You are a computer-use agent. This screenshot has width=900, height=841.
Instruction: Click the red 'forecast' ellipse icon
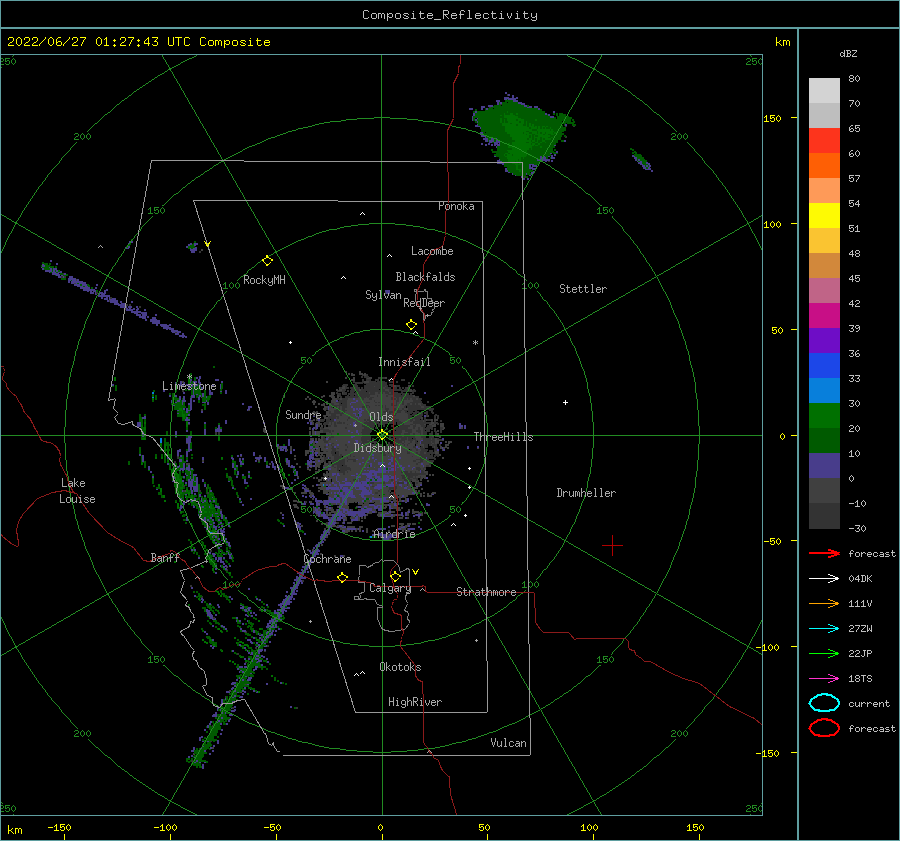tap(824, 728)
